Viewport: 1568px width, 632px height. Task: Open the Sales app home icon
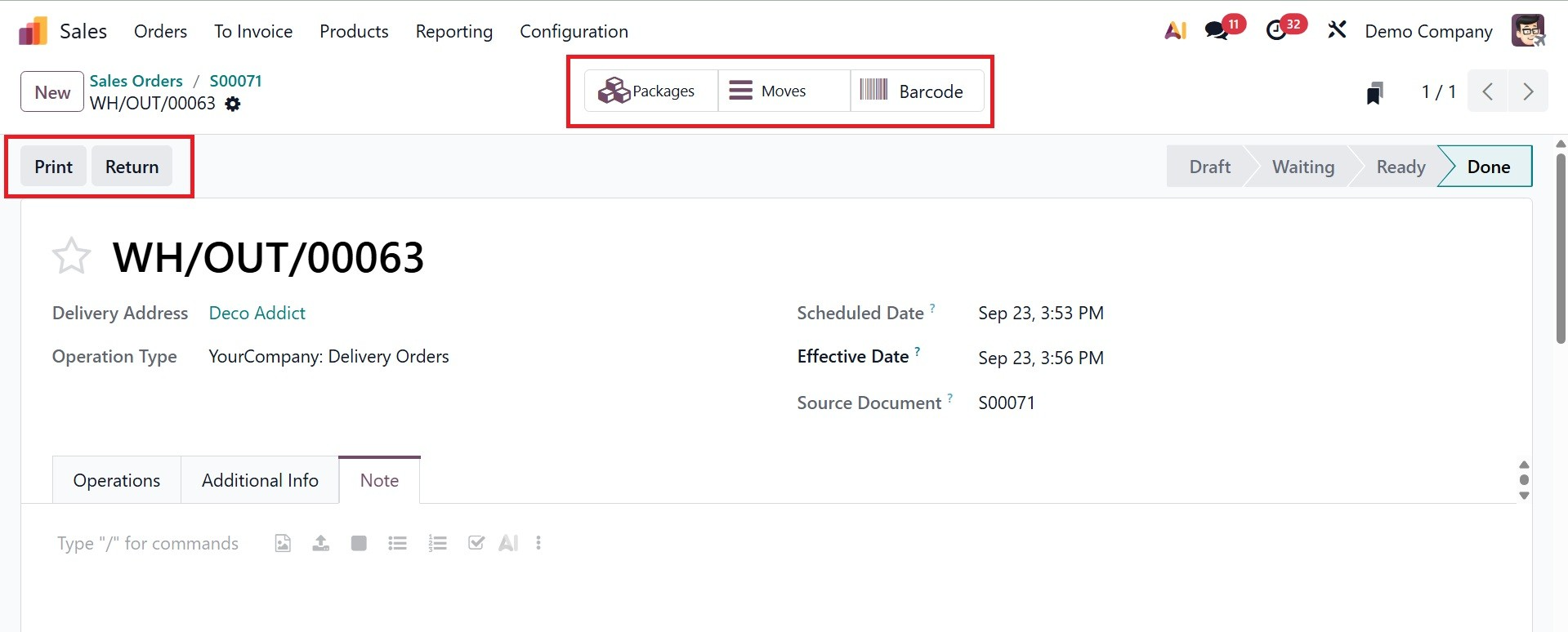[33, 31]
